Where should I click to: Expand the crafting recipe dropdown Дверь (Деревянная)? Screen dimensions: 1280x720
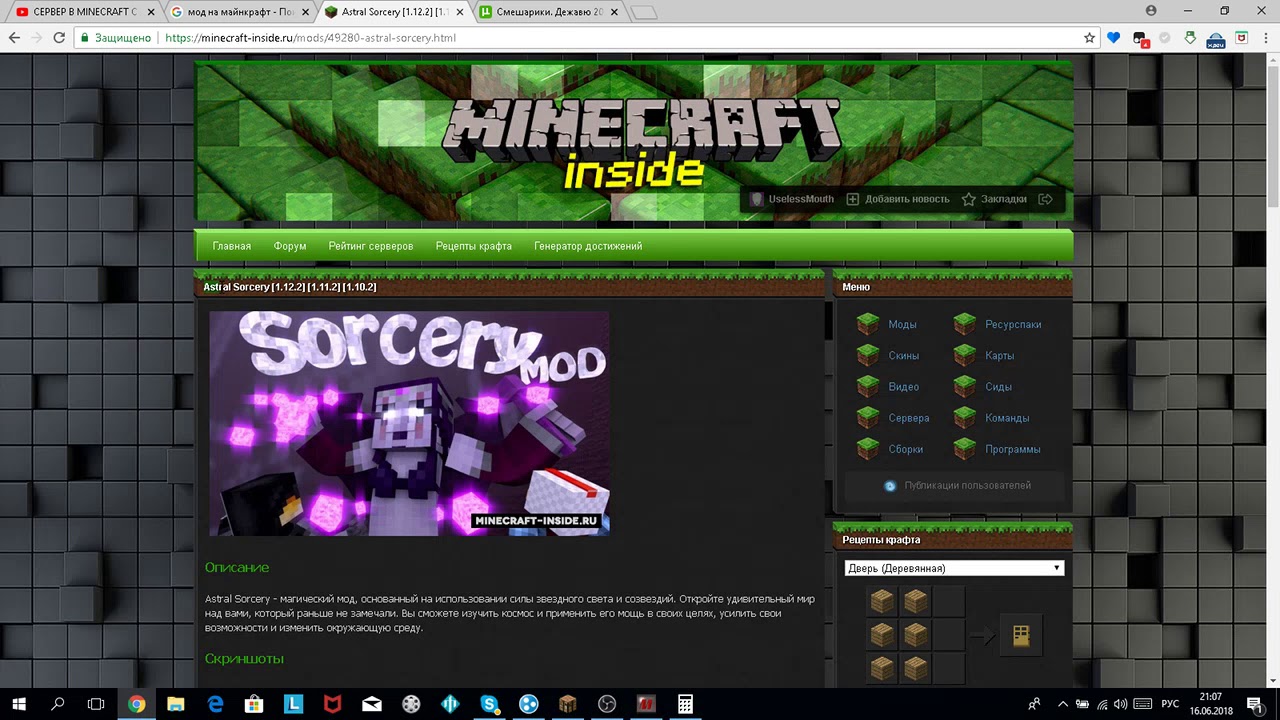coord(954,568)
